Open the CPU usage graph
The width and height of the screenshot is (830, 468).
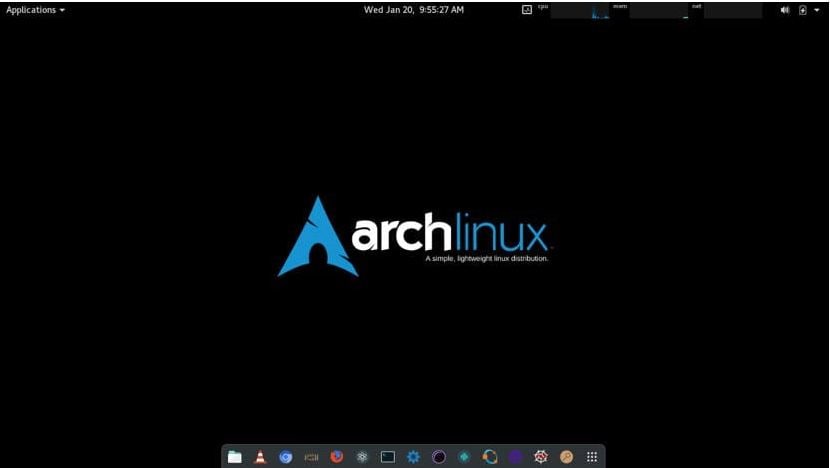(580, 11)
